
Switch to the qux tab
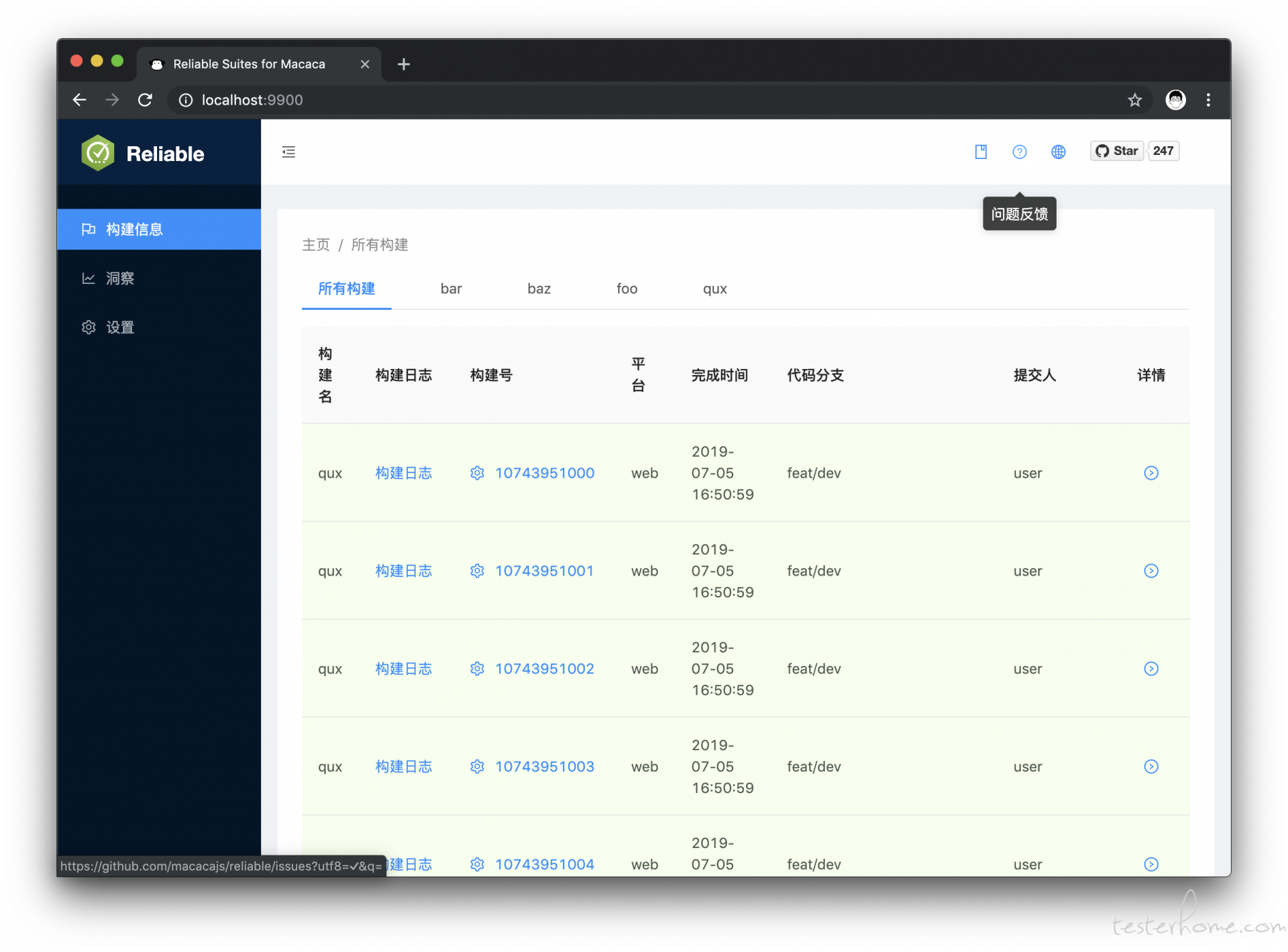coord(714,288)
